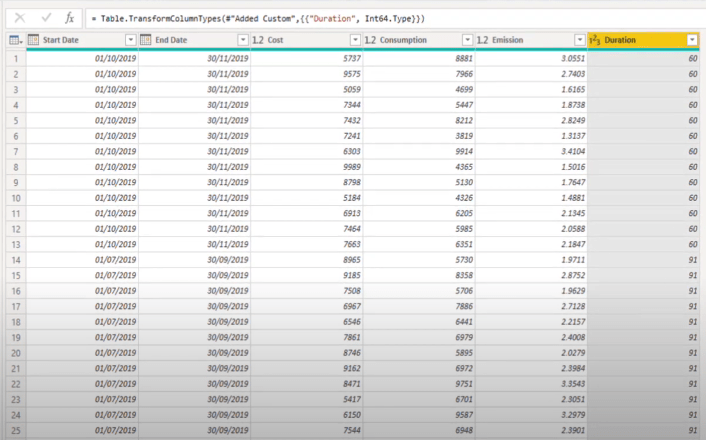Click the Emission cell 1.4881

(531, 198)
